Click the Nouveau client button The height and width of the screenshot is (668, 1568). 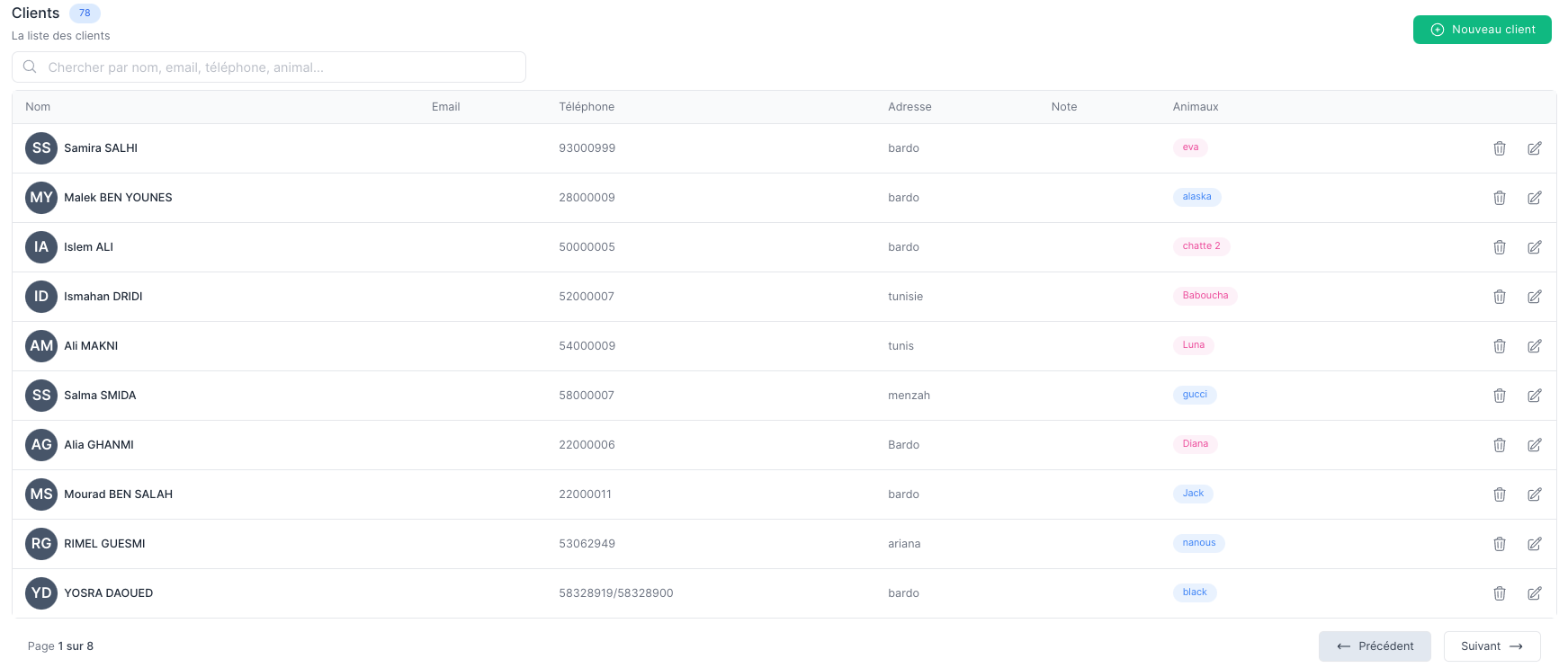[x=1482, y=30]
